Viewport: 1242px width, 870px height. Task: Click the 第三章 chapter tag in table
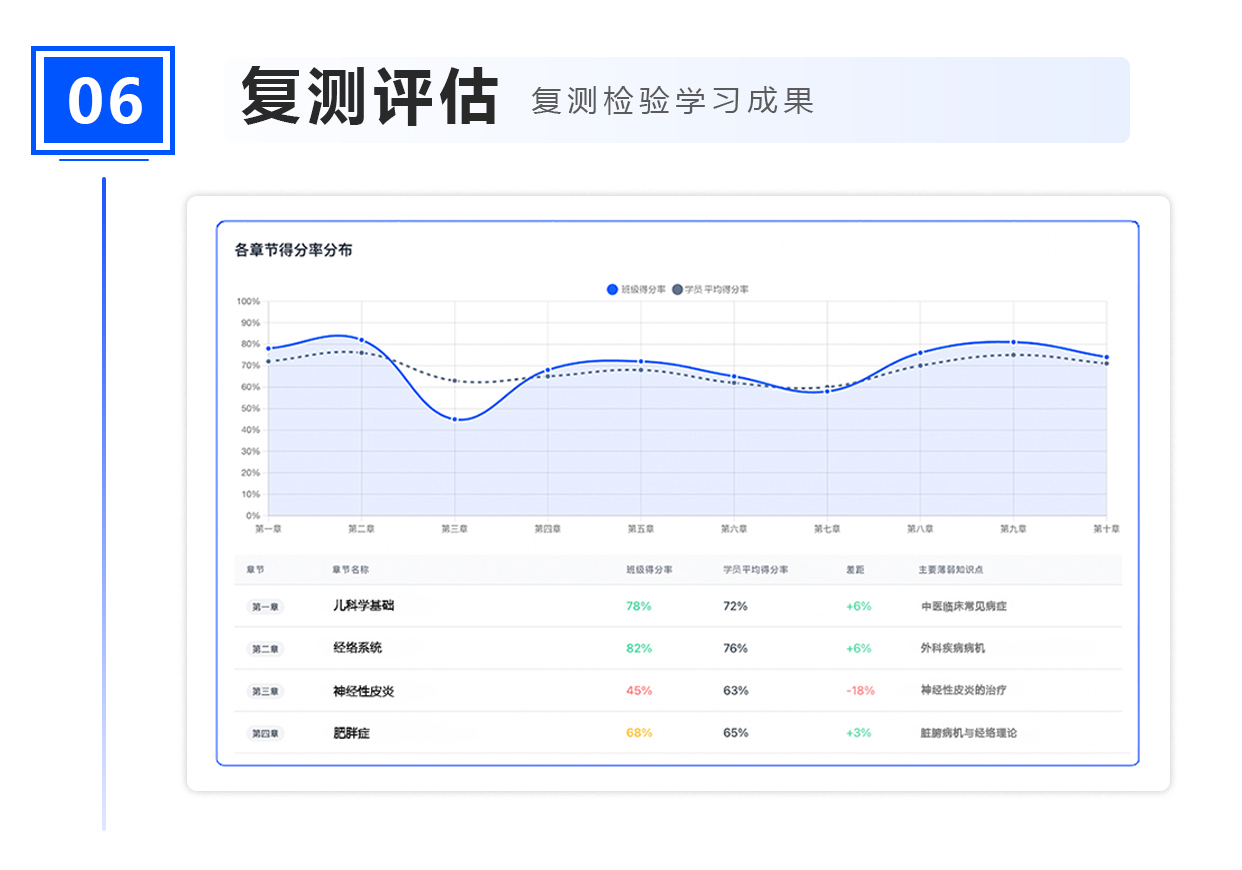(265, 691)
